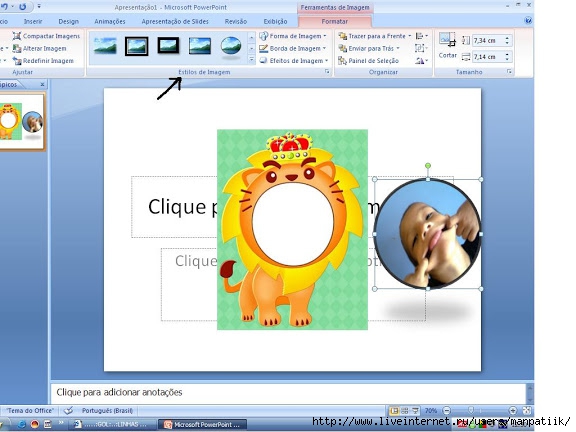The width and height of the screenshot is (576, 432).
Task: Fit slide to current window icon
Action: coord(526,410)
